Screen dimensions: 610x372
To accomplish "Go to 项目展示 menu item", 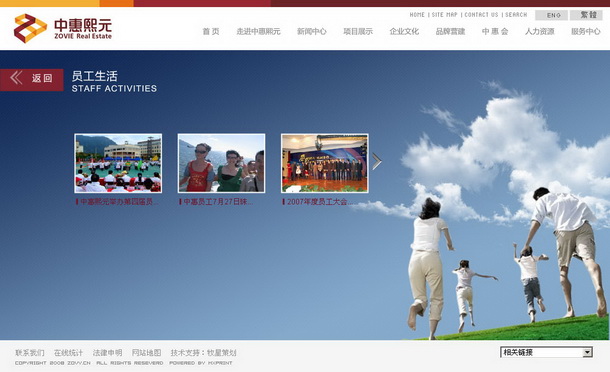I will [x=358, y=32].
